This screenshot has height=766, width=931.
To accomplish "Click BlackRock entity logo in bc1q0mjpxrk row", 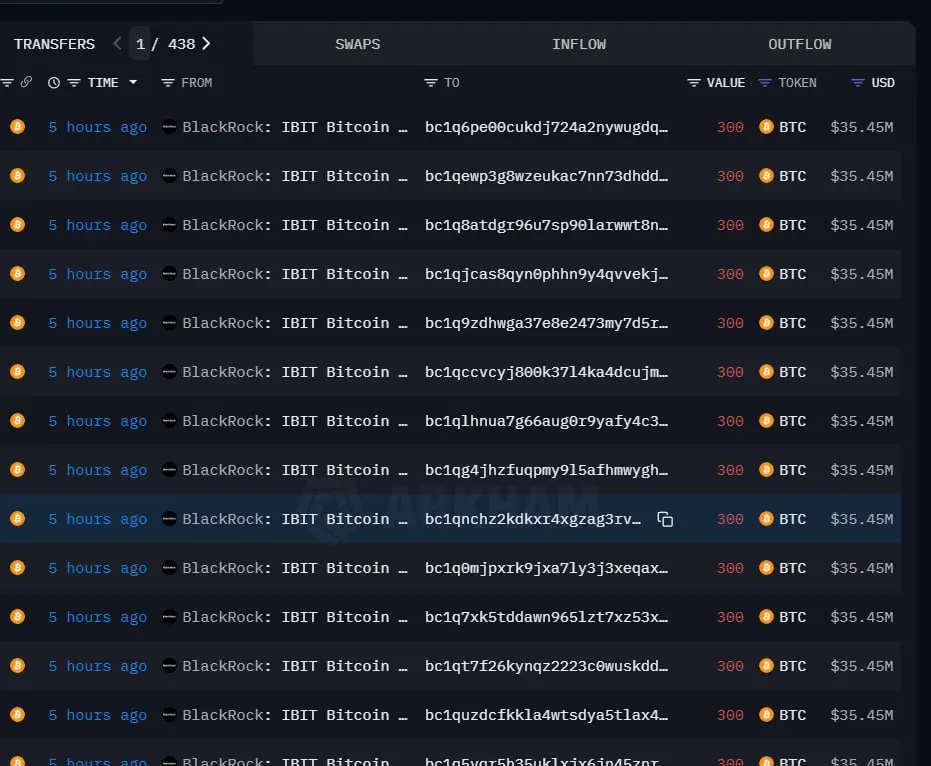I will tap(169, 568).
